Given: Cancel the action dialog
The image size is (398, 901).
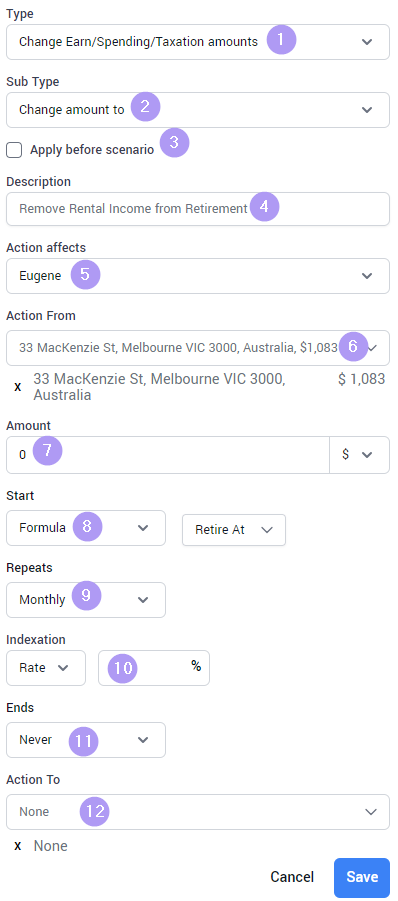Looking at the screenshot, I should (292, 877).
